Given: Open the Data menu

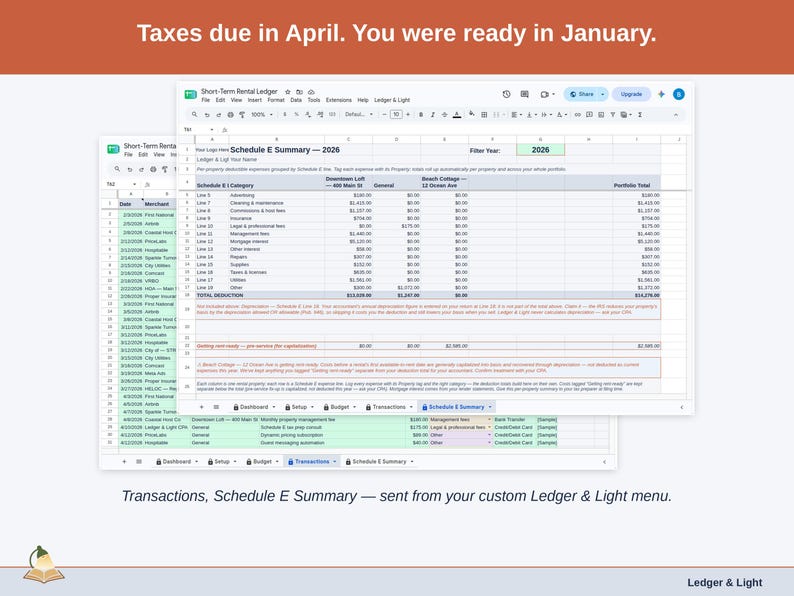Looking at the screenshot, I should (x=296, y=100).
